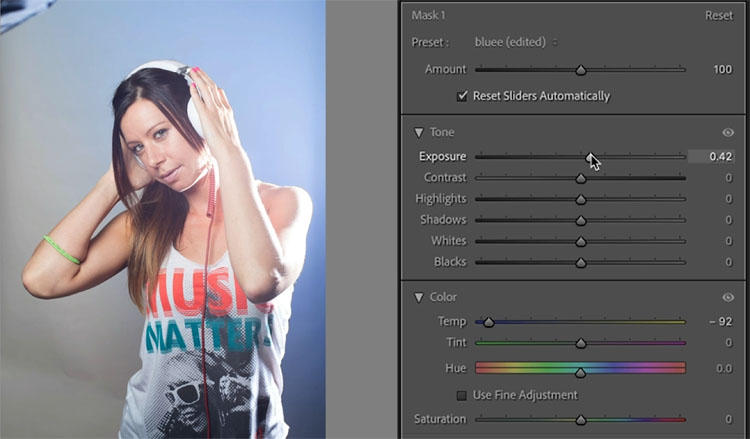The image size is (750, 439).
Task: Click the Color section heading
Action: [x=443, y=297]
